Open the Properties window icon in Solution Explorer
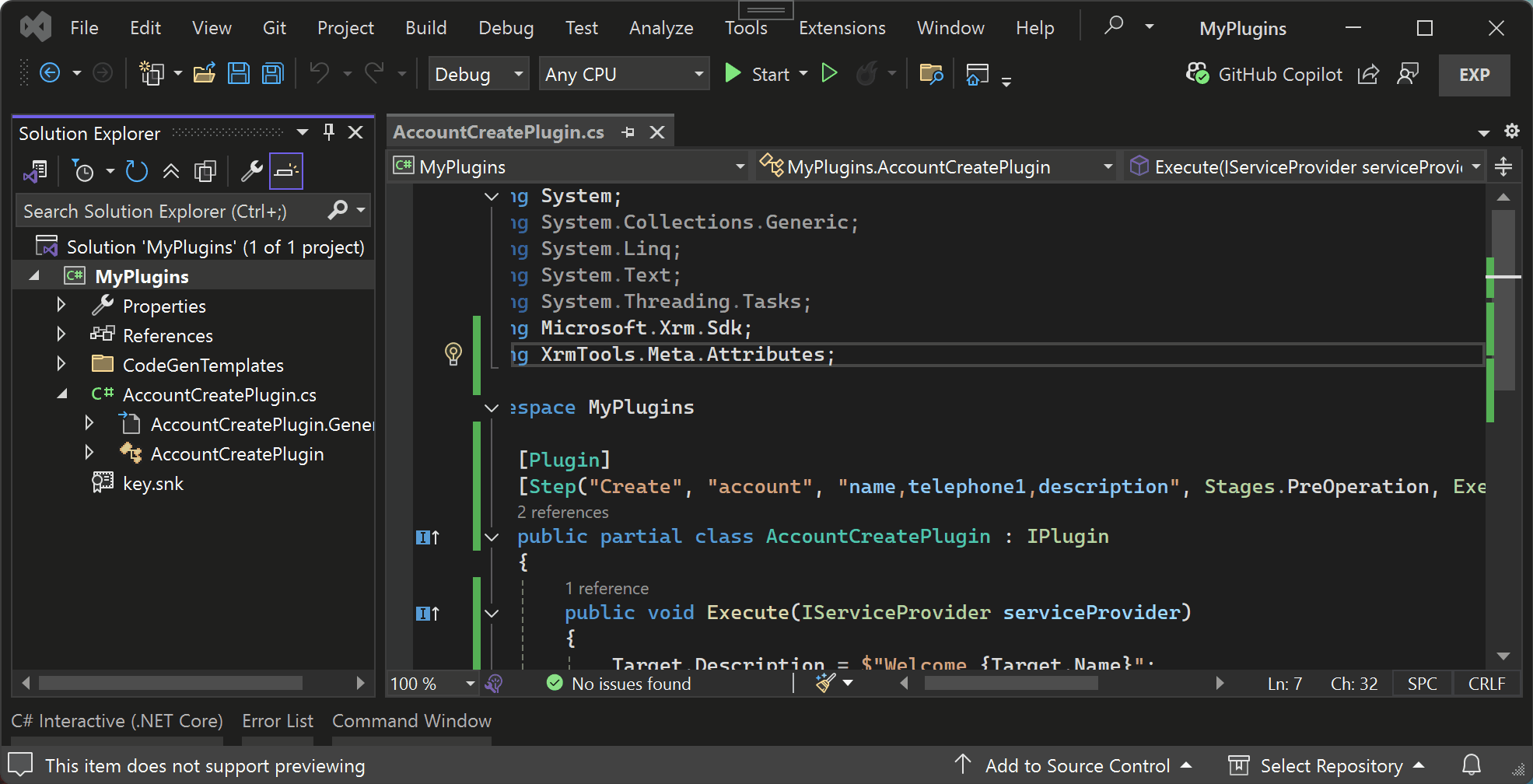Screen dimensions: 1533x784 click(x=250, y=171)
